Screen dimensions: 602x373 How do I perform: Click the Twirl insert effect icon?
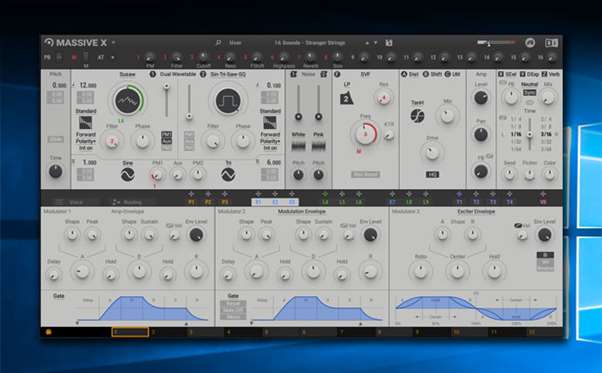point(417,116)
